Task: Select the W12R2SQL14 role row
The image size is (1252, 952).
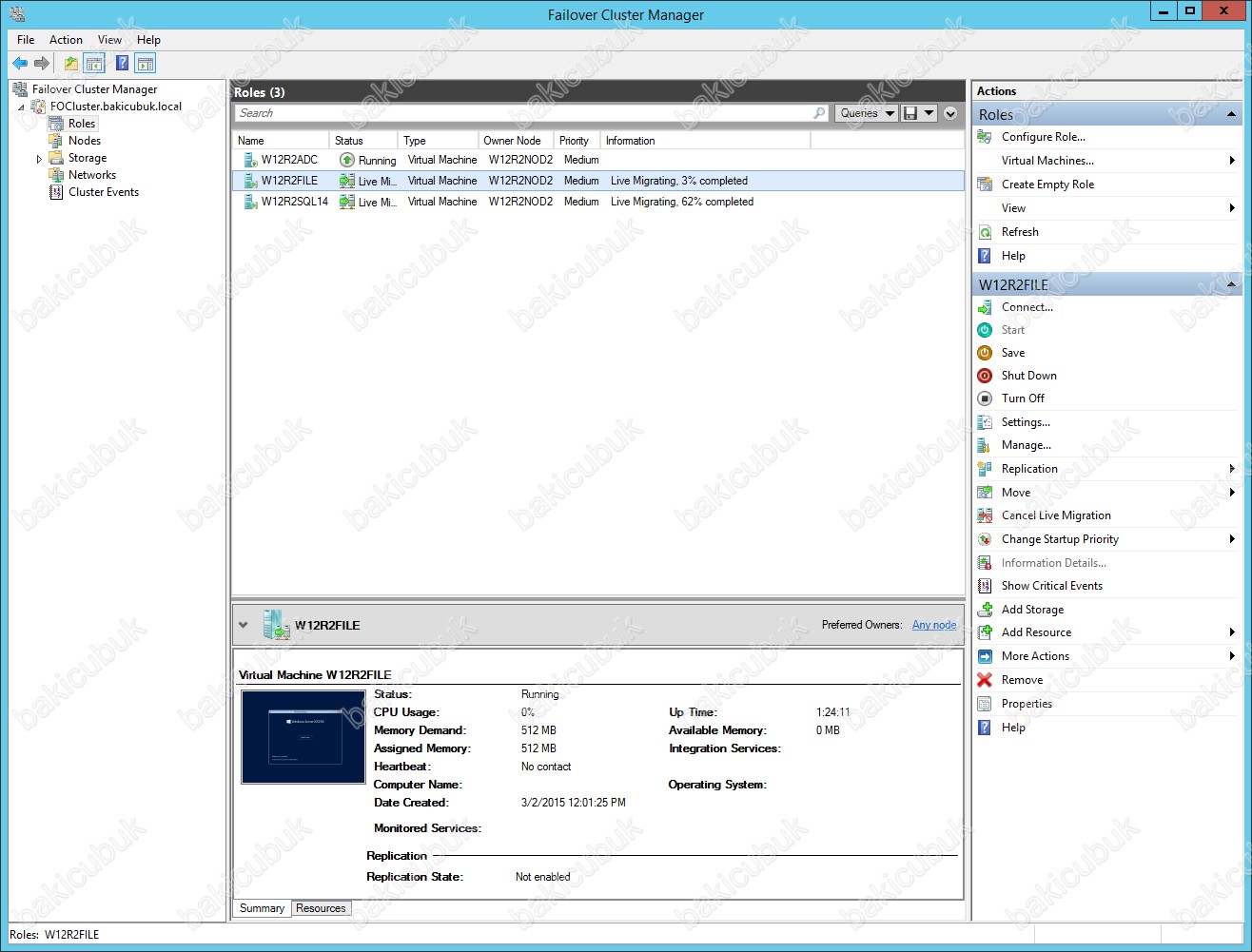Action: pyautogui.click(x=598, y=202)
